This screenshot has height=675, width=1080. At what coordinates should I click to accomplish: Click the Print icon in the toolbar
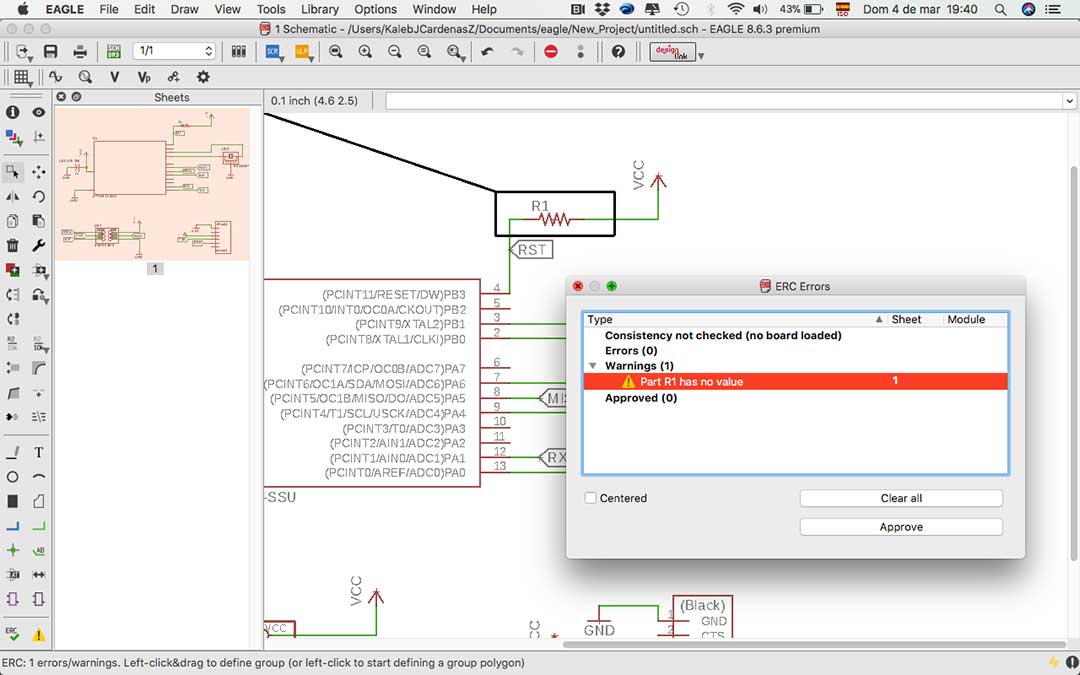[80, 52]
